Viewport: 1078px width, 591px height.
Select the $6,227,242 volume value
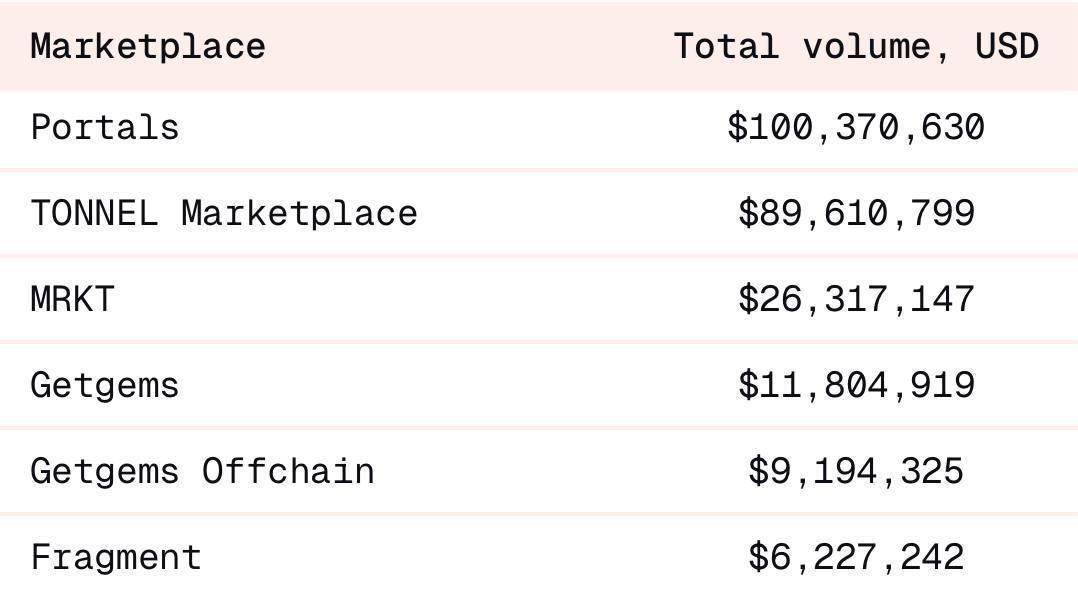coord(856,557)
